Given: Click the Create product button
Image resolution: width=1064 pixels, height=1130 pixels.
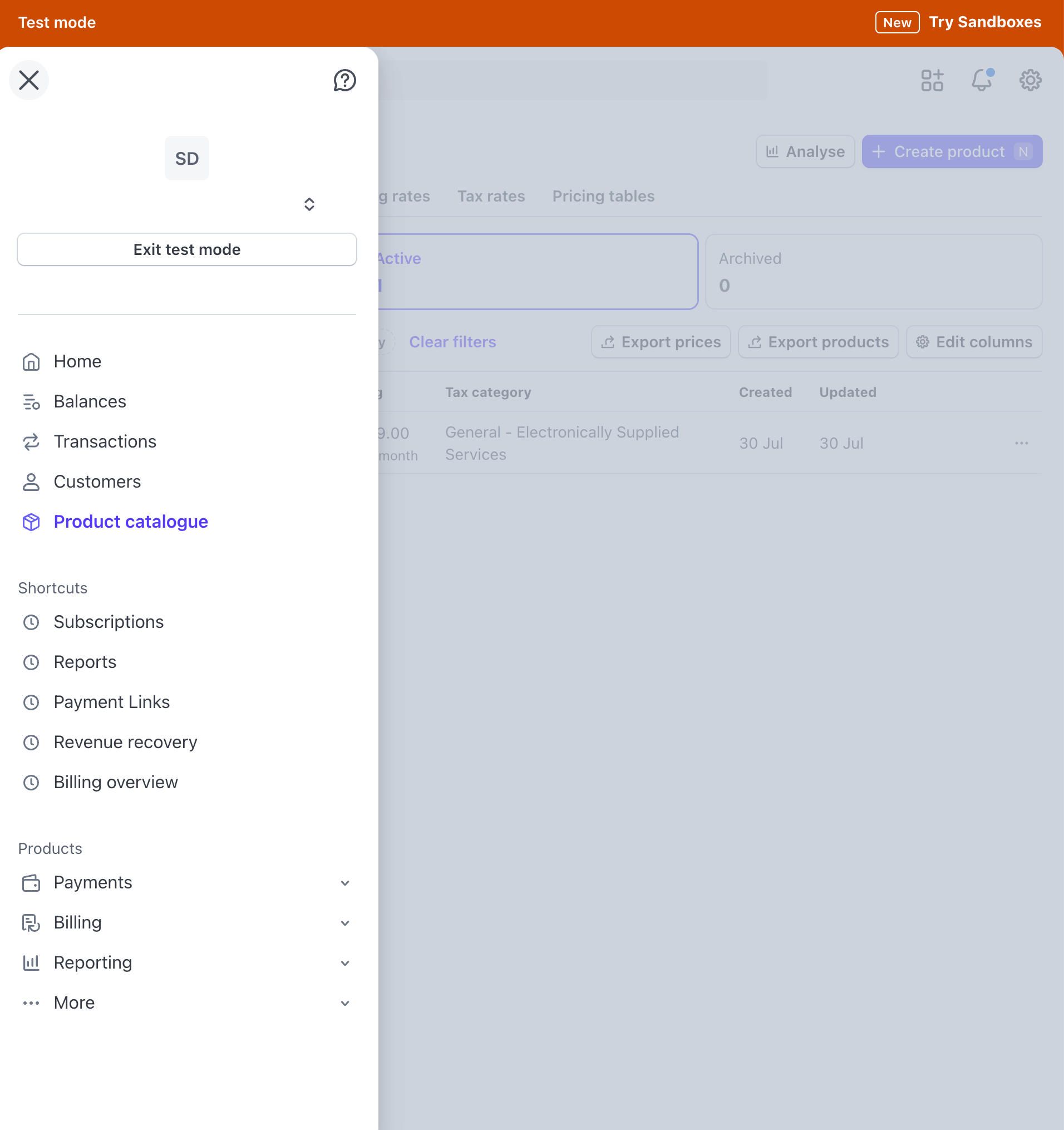Looking at the screenshot, I should pos(952,152).
